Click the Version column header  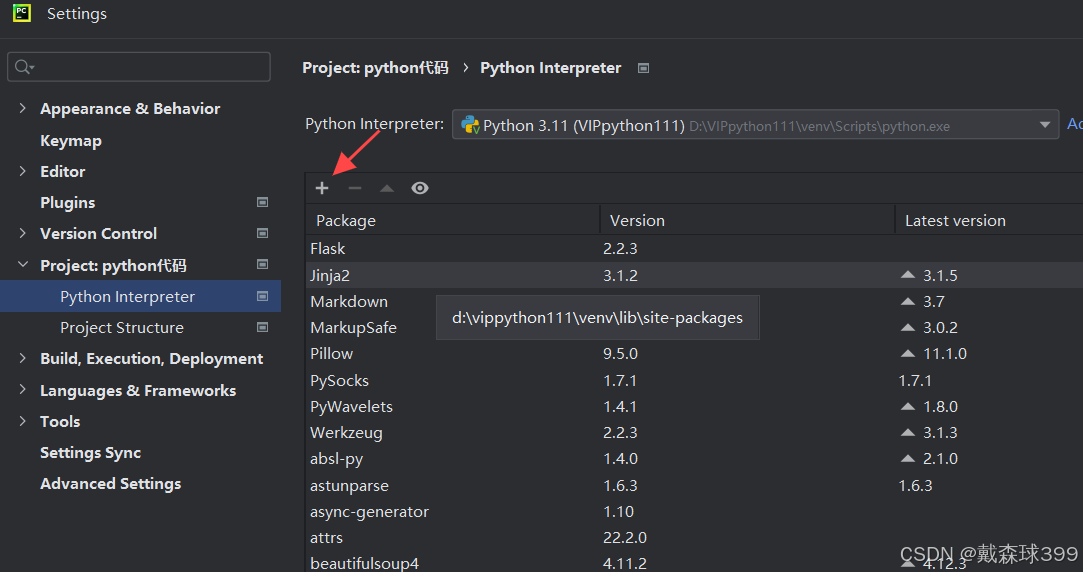747,220
